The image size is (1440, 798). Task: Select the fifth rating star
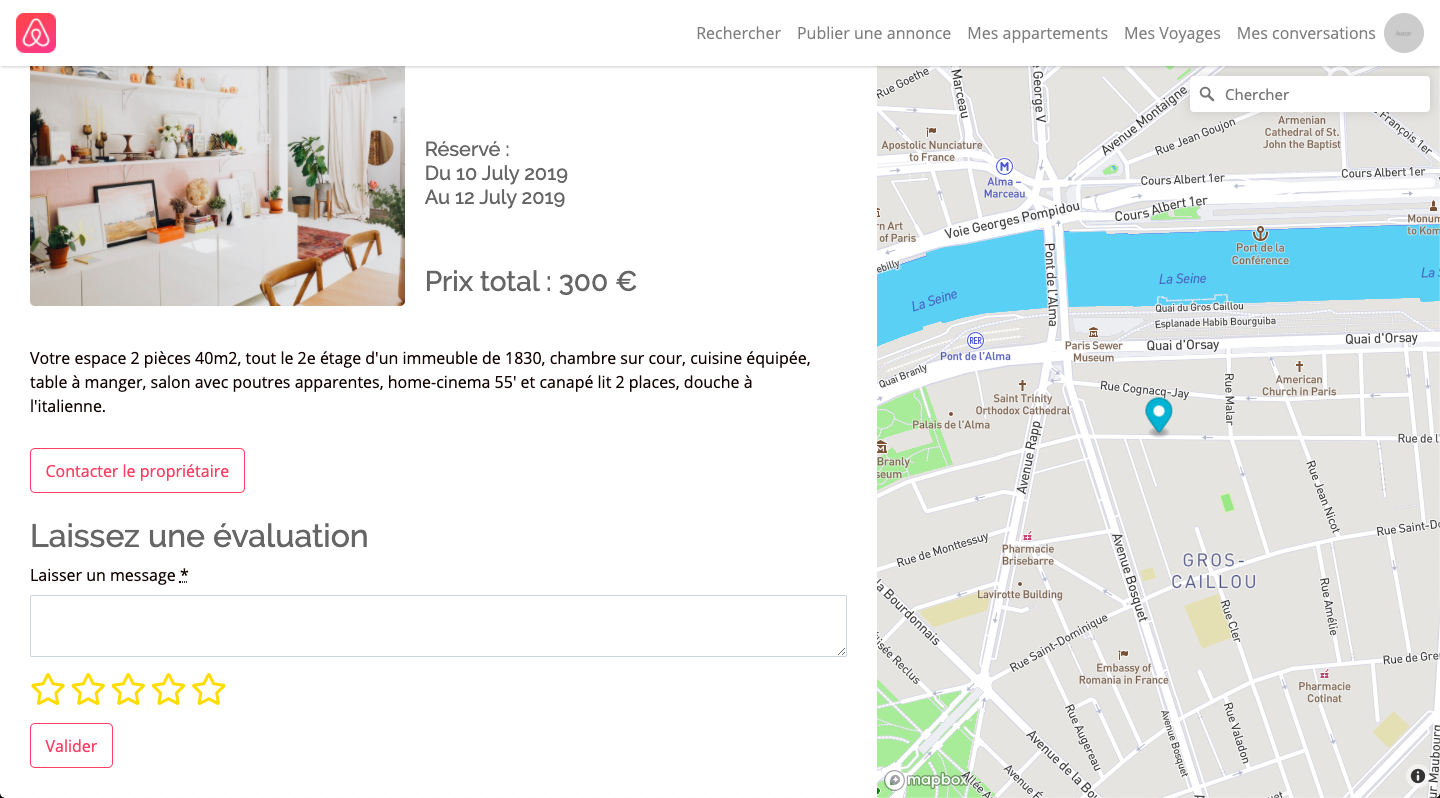click(208, 689)
